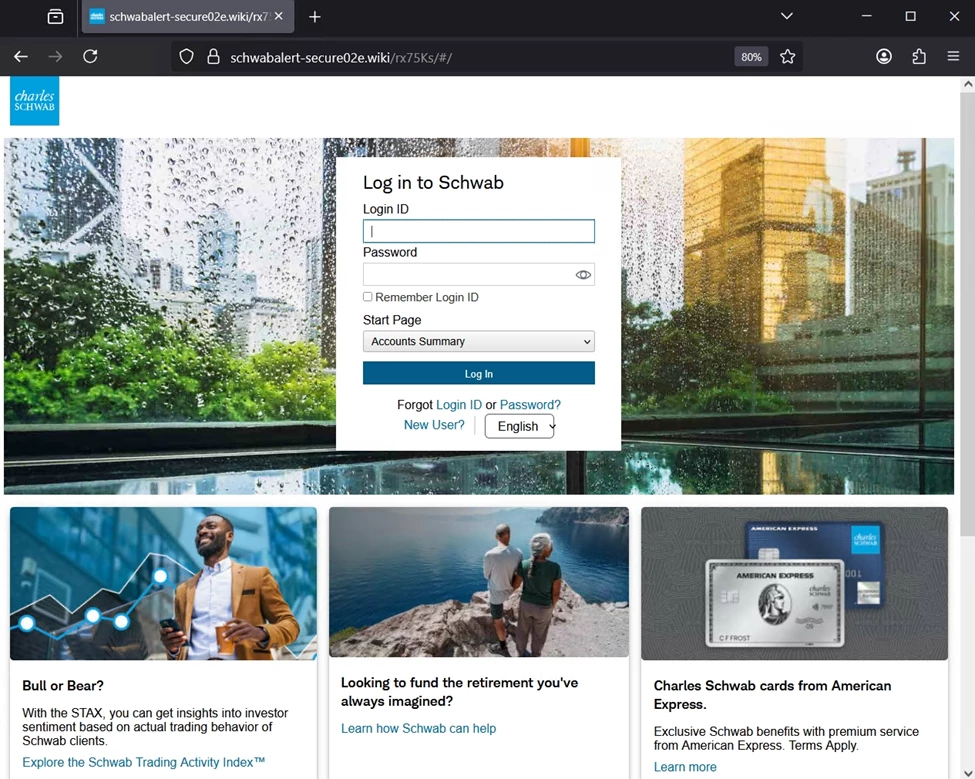Maximize the browser window

coord(910,16)
